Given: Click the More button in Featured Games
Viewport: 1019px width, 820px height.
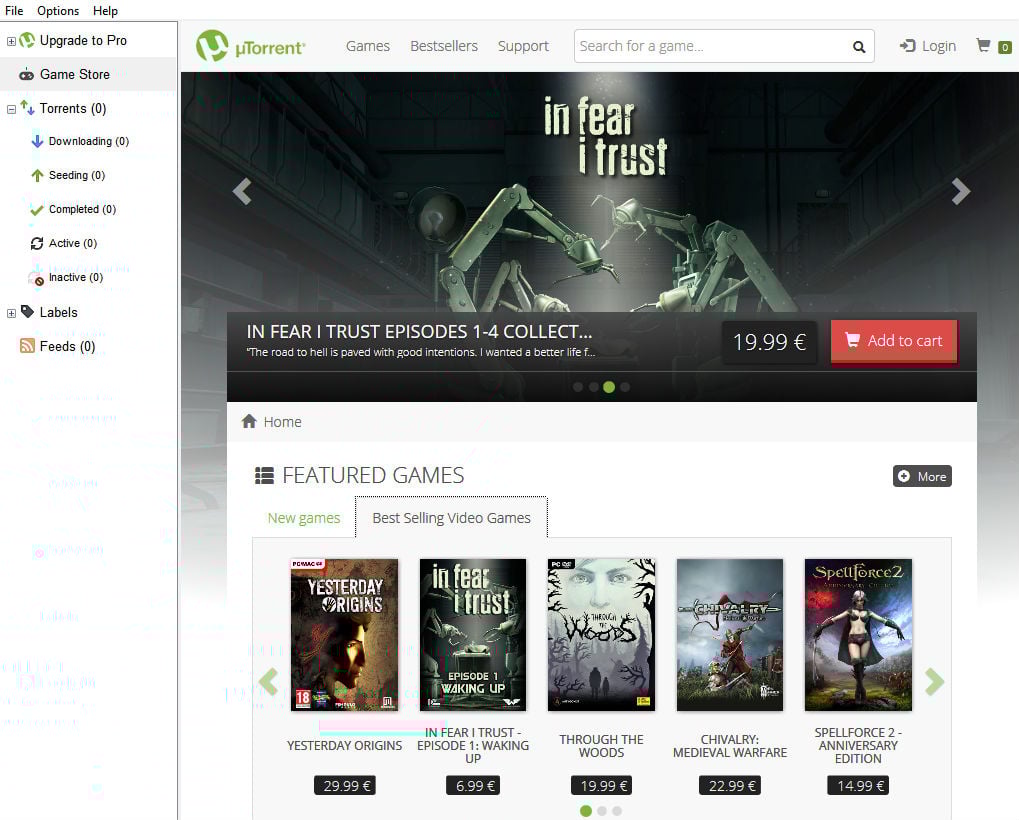Looking at the screenshot, I should pos(922,476).
